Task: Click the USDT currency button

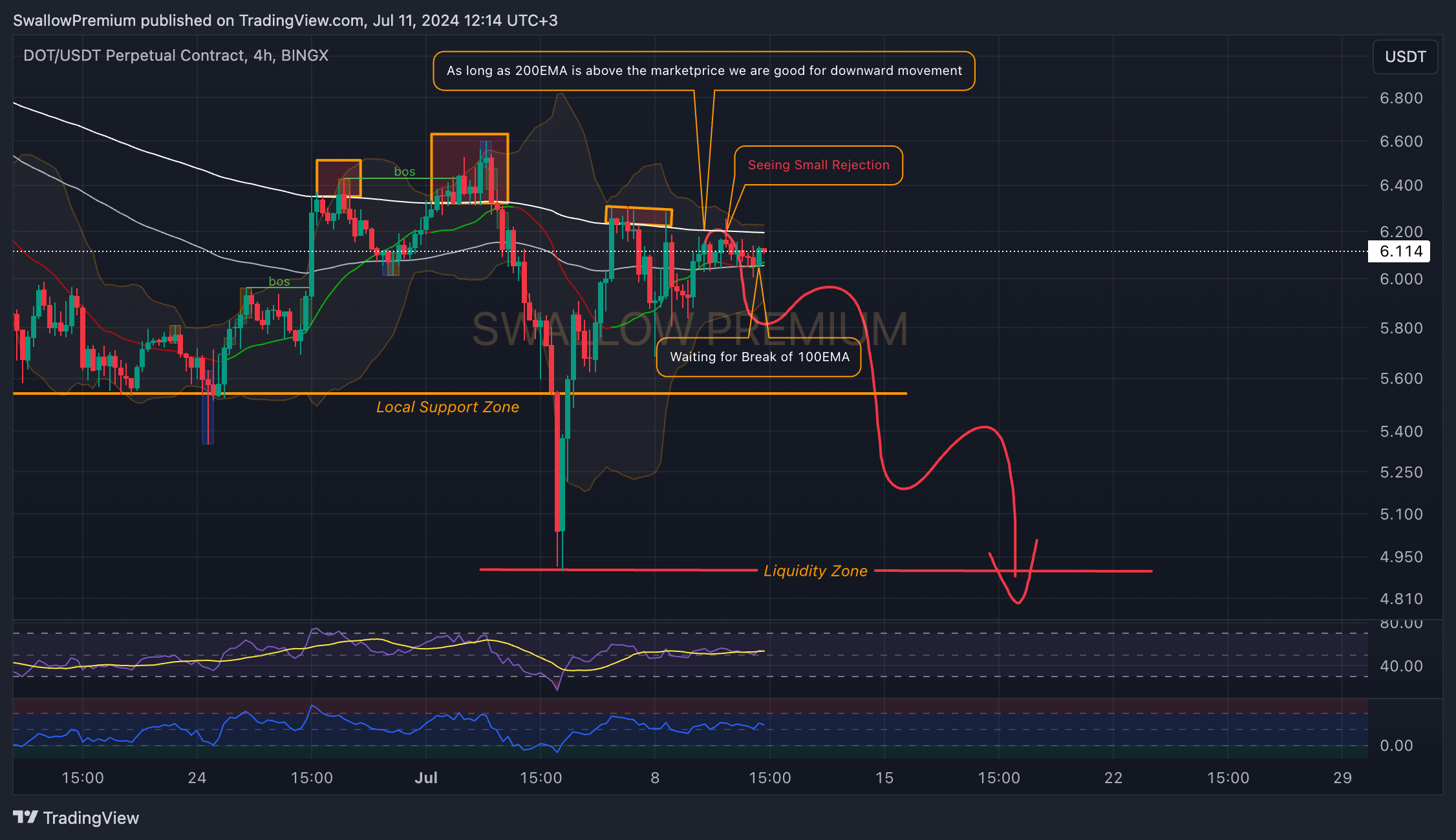Action: [1405, 57]
